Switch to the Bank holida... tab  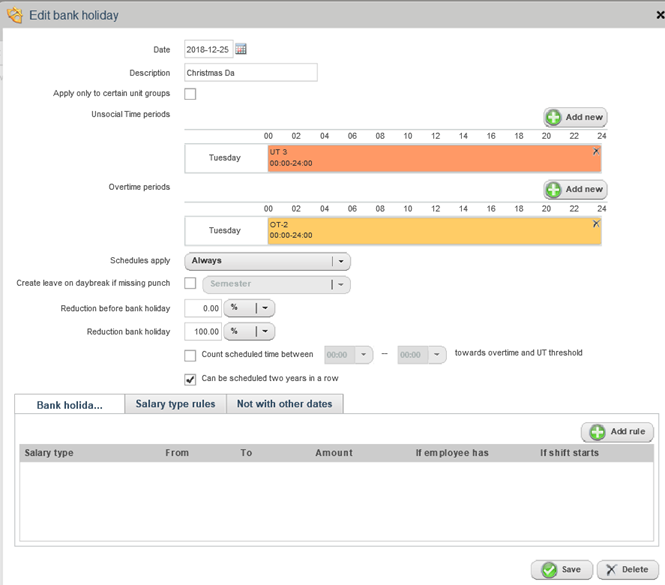[x=70, y=404]
